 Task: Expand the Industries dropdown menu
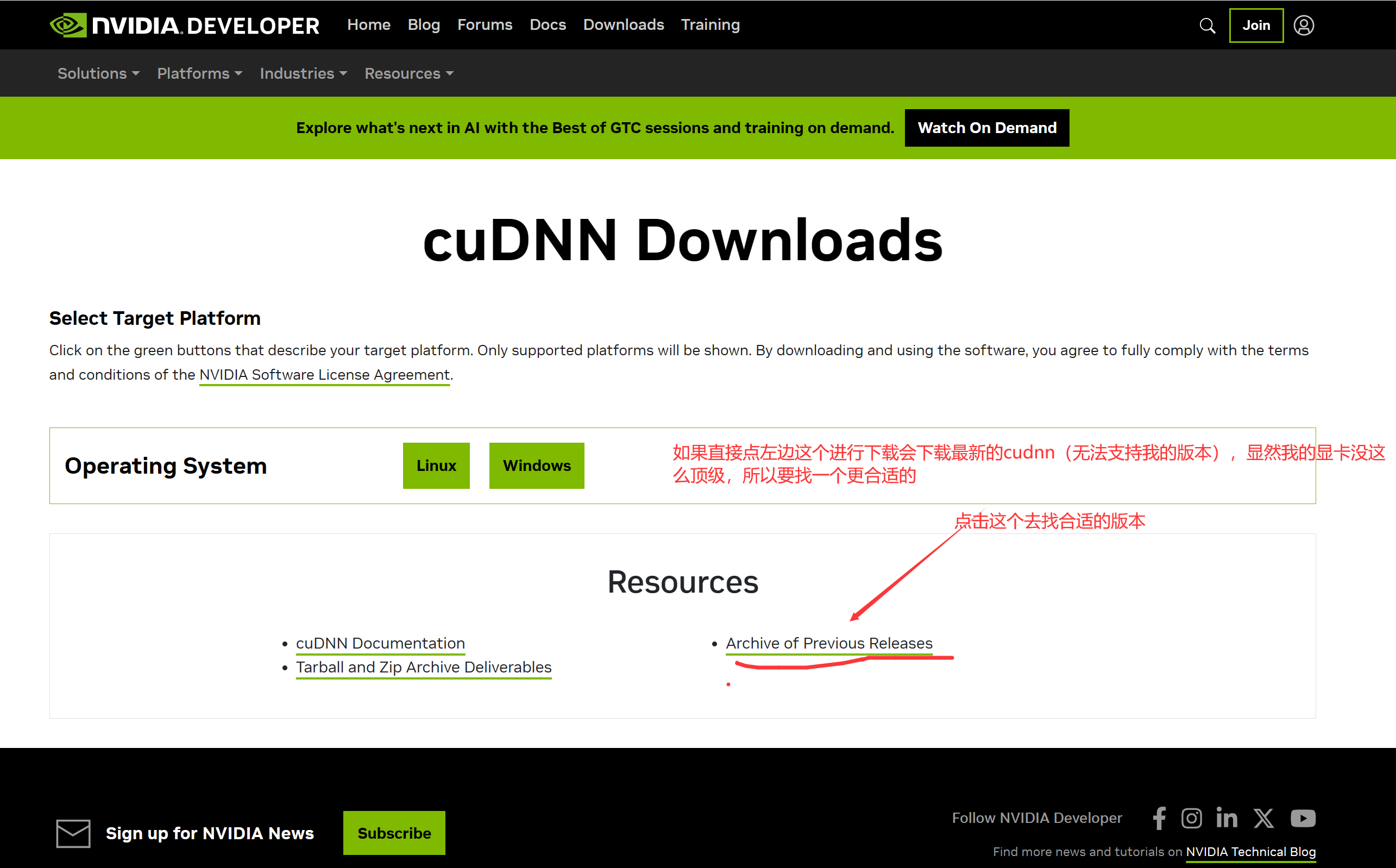304,73
